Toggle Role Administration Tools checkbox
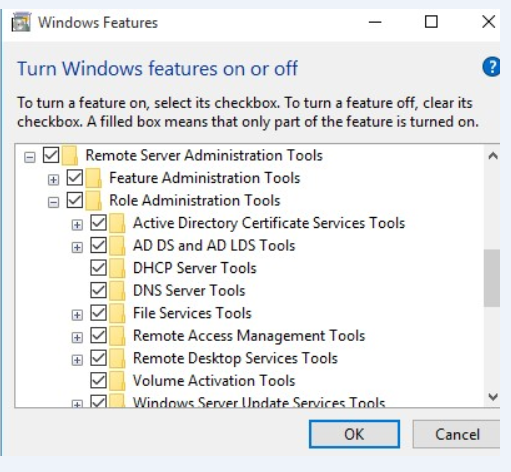Viewport: 511px width, 472px height. pyautogui.click(x=75, y=200)
